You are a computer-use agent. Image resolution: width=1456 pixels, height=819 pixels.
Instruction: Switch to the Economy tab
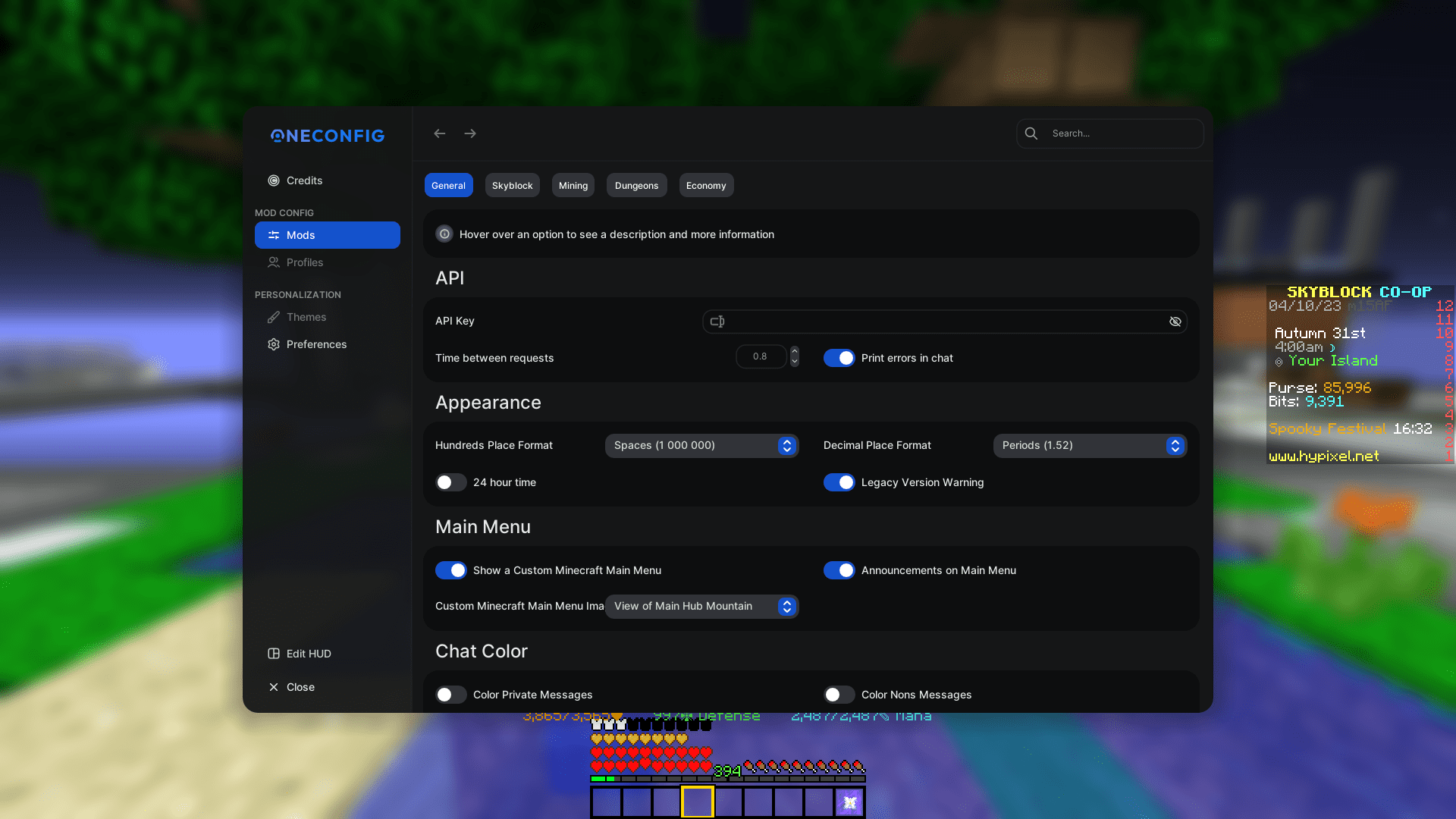coord(706,185)
